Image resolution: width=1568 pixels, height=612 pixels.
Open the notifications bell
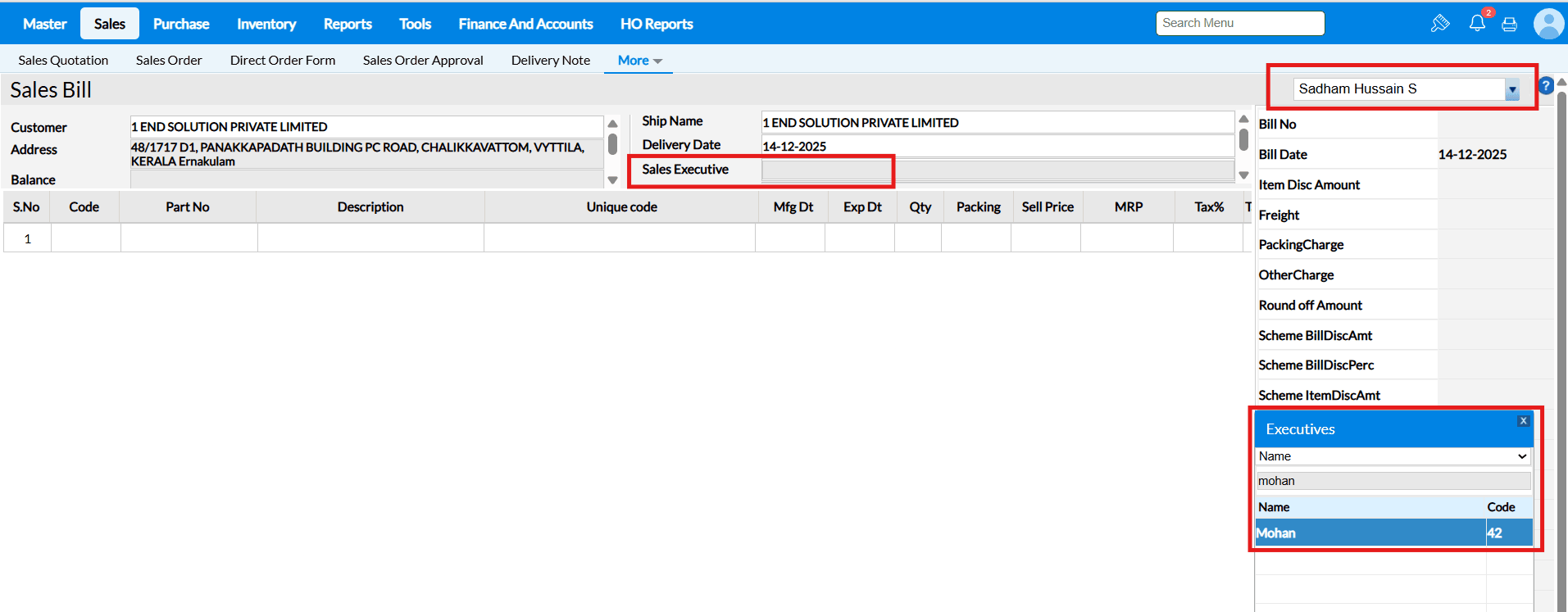click(1477, 23)
